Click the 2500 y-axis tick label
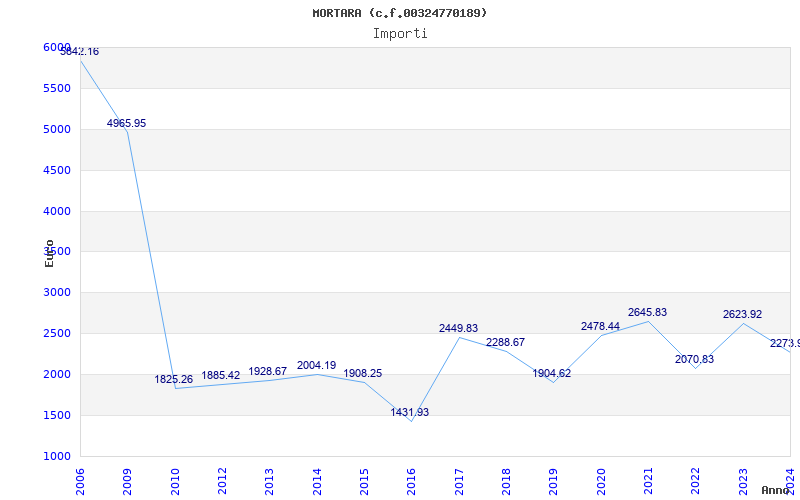This screenshot has width=800, height=500. [x=57, y=334]
